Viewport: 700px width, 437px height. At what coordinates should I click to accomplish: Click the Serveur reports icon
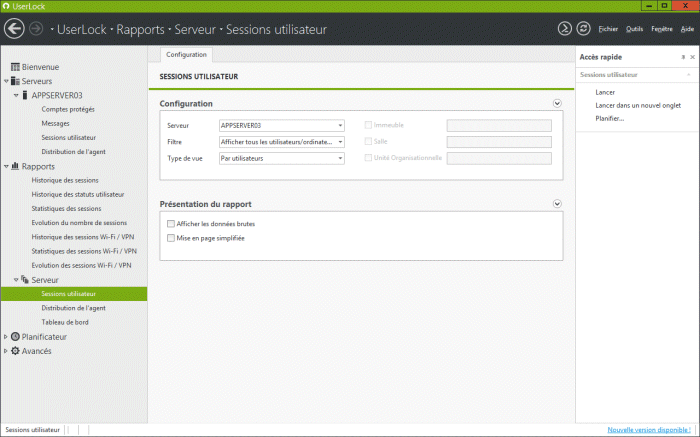(x=25, y=279)
